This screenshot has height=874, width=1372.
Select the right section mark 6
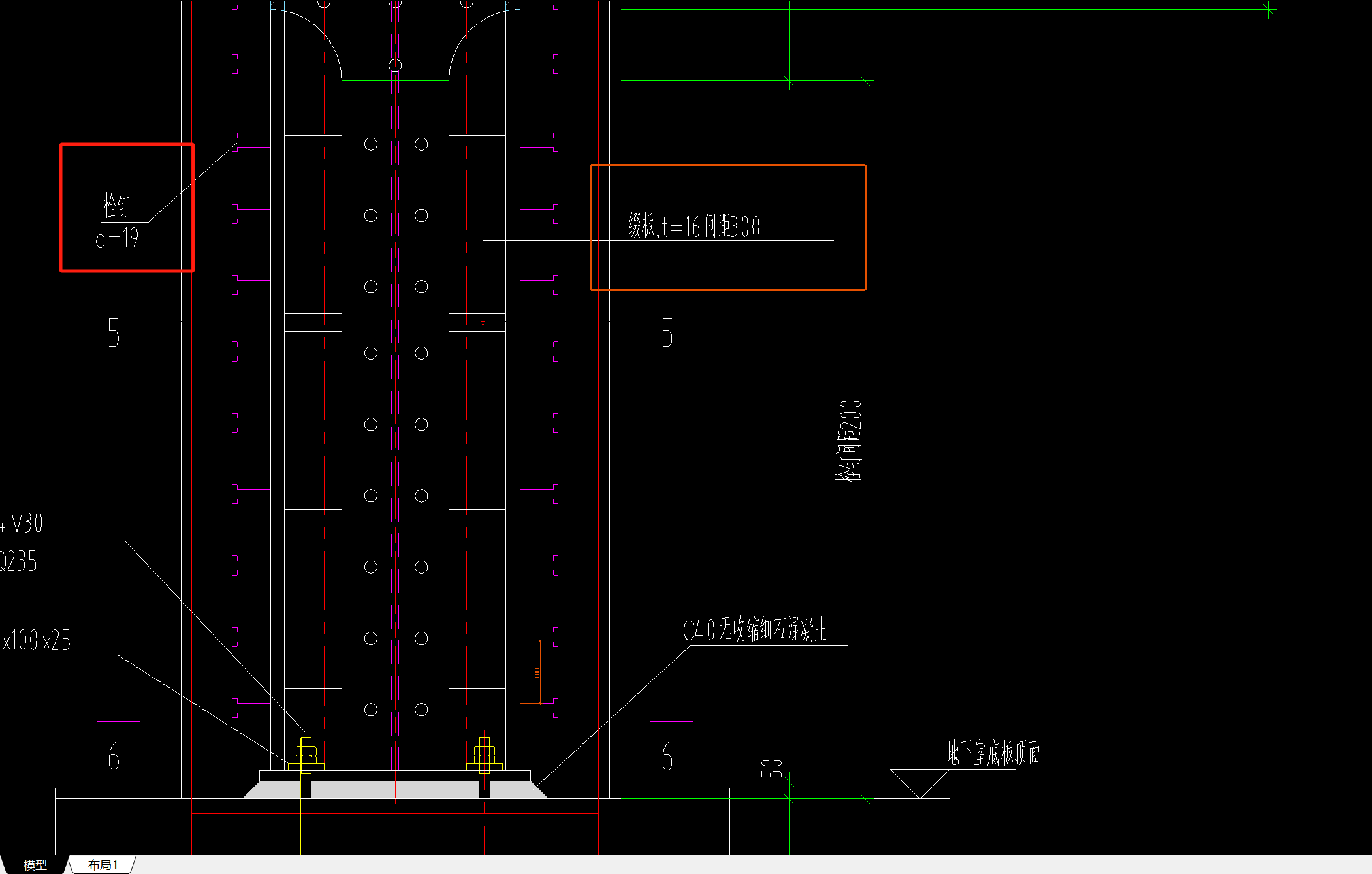pos(667,756)
